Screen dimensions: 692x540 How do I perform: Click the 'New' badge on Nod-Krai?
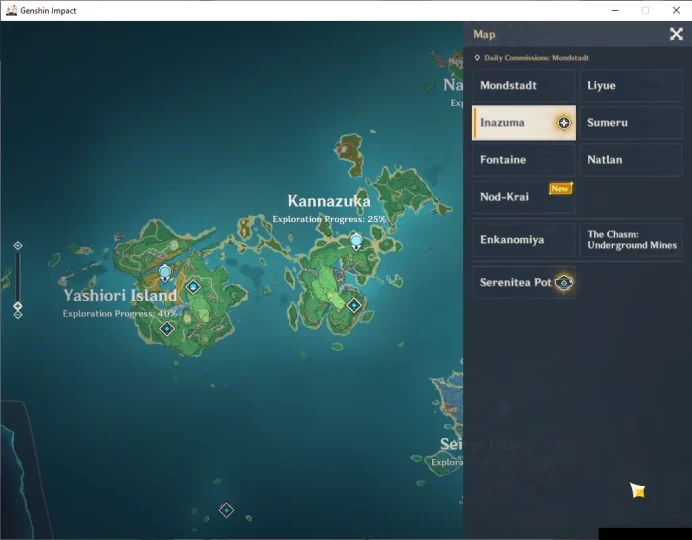(560, 188)
